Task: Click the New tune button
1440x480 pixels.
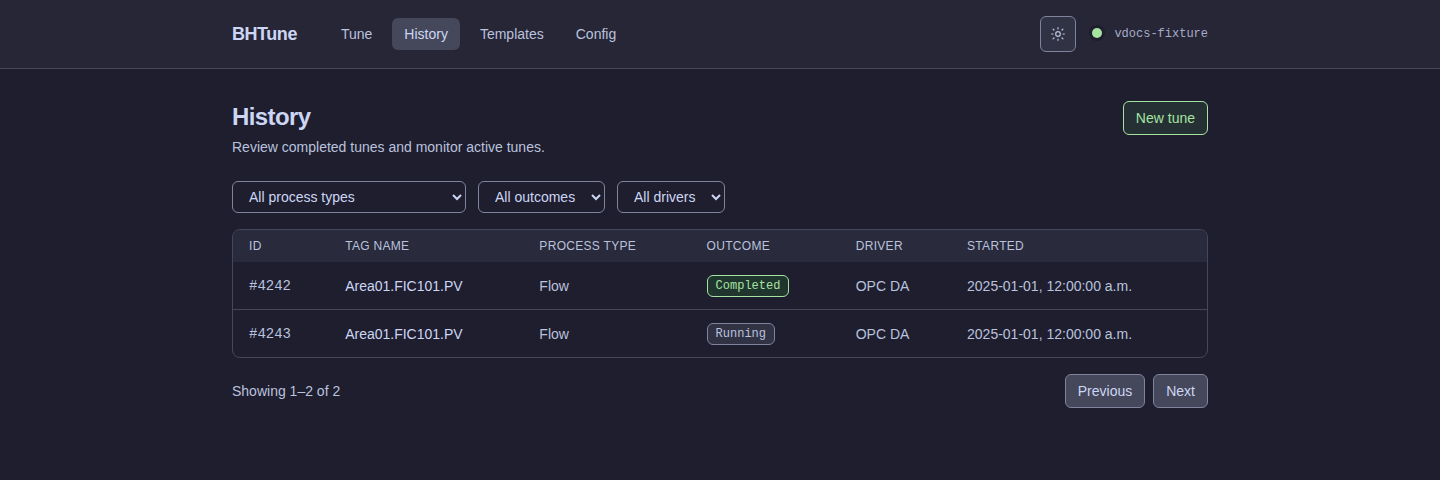Action: point(1165,118)
